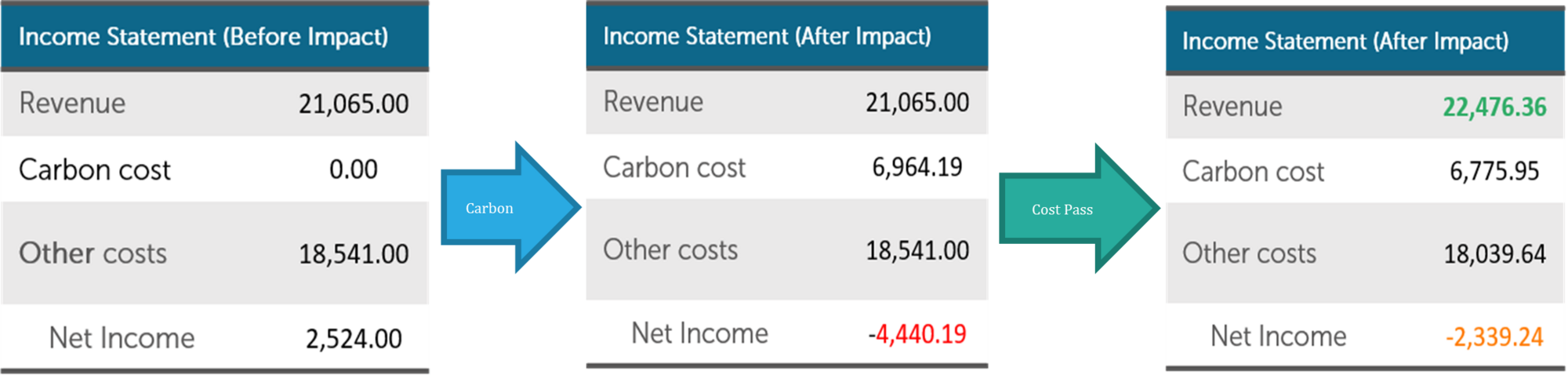Click the Revenue label in Before Impact table
This screenshot has width=1568, height=375.
72,104
